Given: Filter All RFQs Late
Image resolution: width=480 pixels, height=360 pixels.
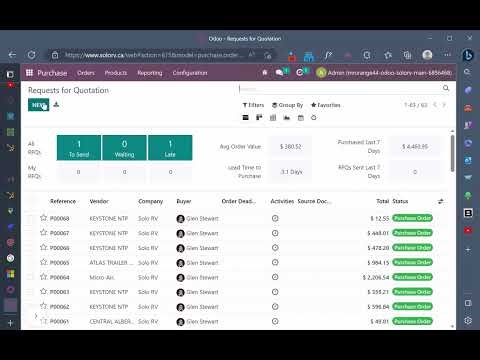Looking at the screenshot, I should click(170, 148).
